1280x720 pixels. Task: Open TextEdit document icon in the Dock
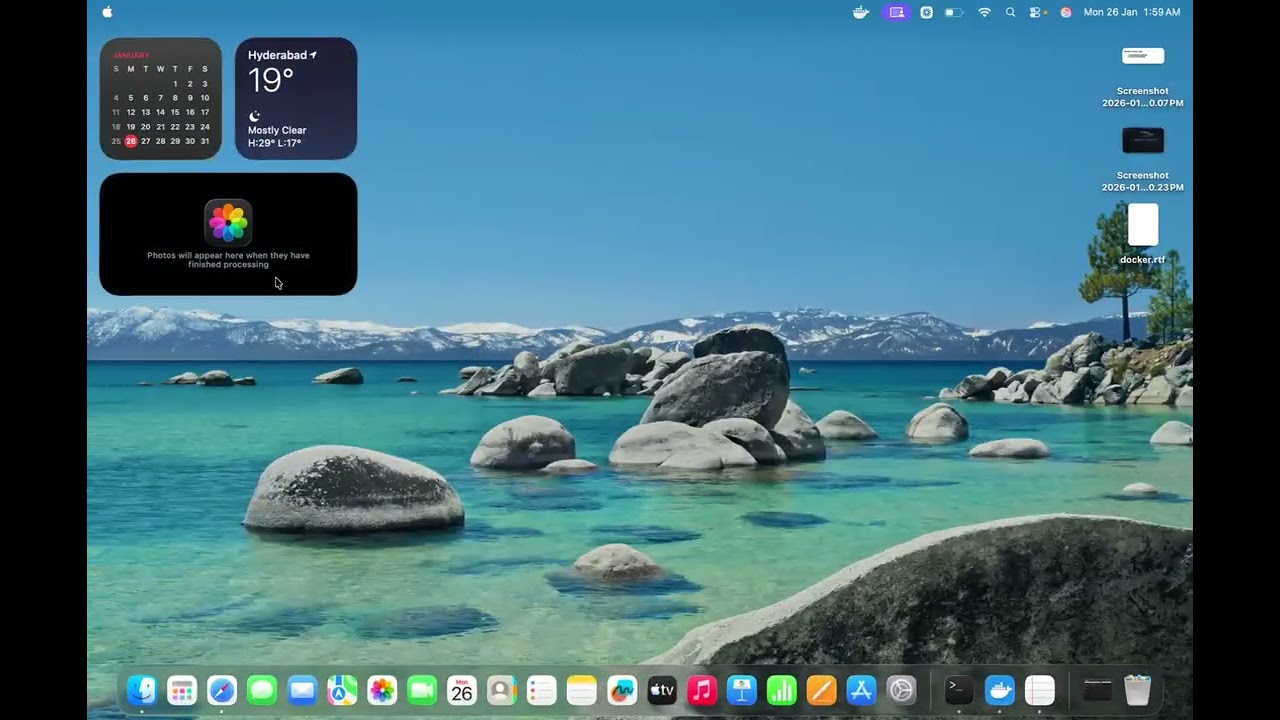click(x=1040, y=690)
